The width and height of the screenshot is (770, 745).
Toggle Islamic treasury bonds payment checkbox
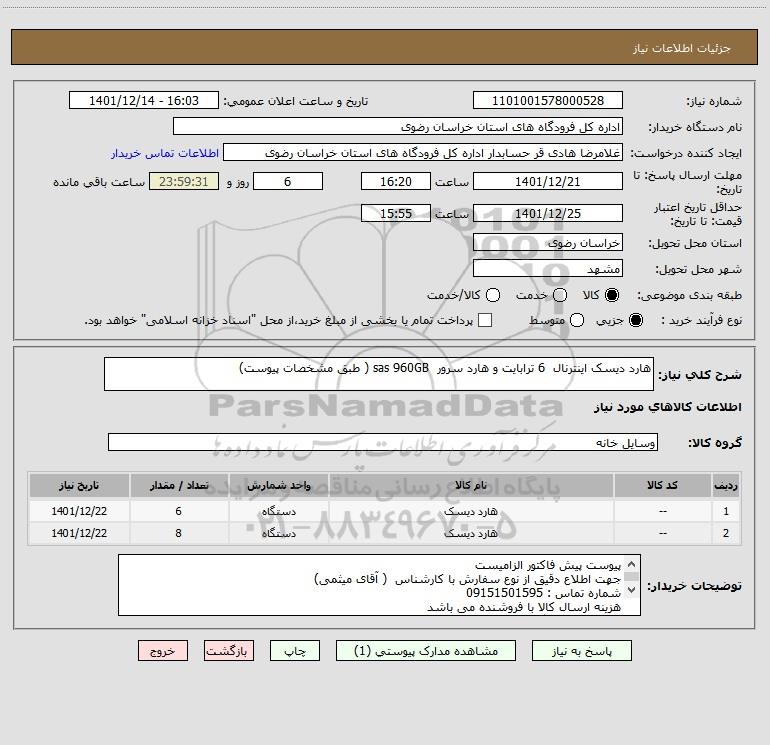[x=485, y=320]
